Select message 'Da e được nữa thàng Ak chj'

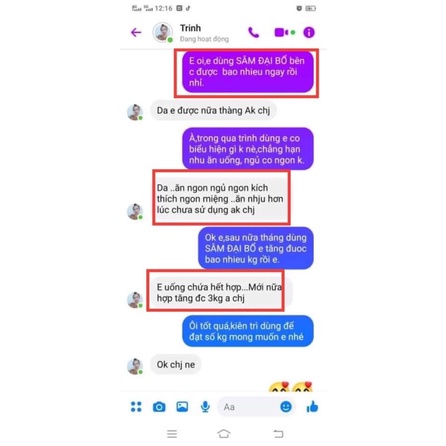213,110
